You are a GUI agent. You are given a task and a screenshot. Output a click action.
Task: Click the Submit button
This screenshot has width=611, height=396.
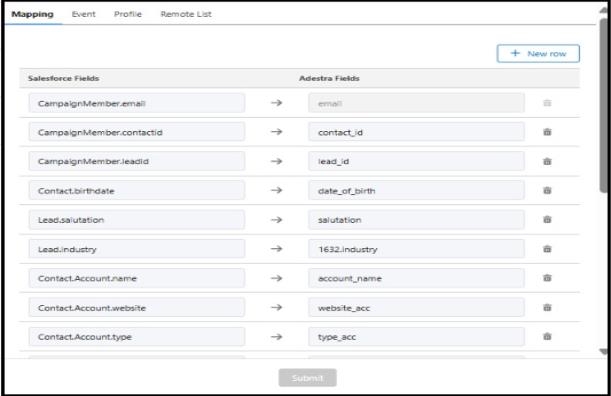click(x=307, y=378)
